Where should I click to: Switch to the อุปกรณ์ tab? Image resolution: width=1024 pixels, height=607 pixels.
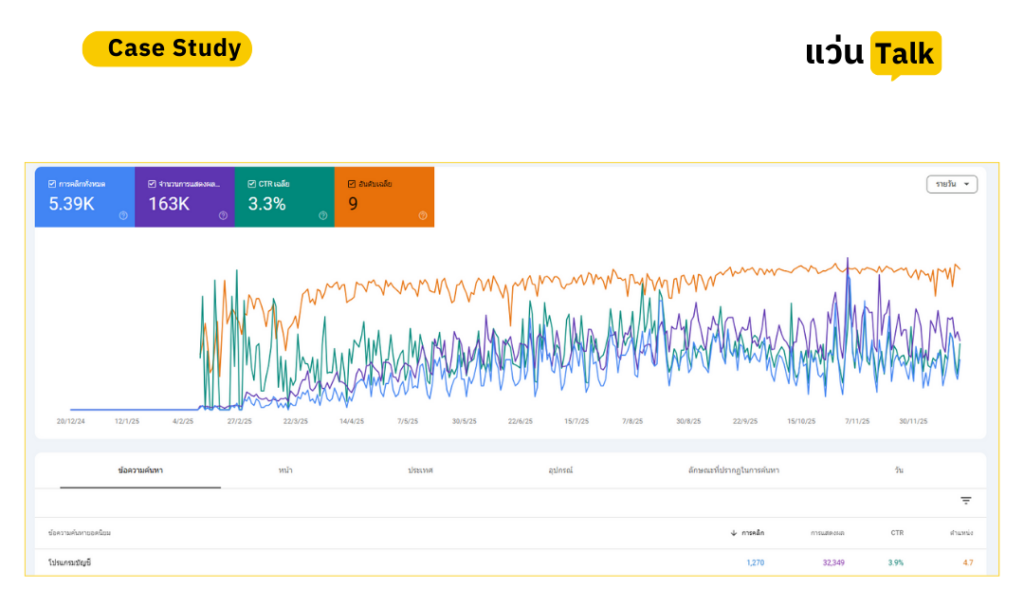tap(560, 470)
